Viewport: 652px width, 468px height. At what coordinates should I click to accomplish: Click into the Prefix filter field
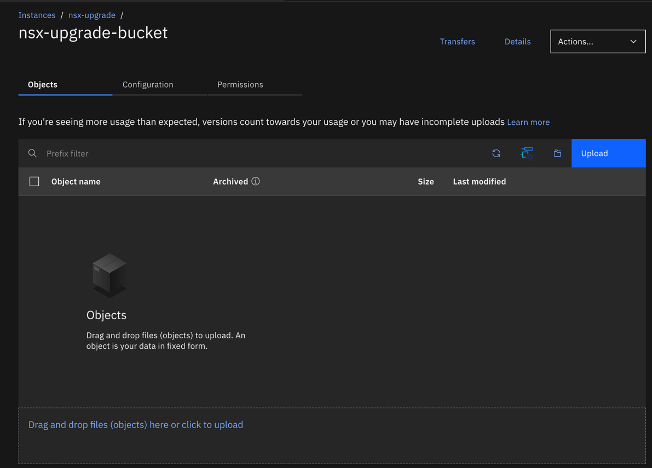pyautogui.click(x=250, y=153)
